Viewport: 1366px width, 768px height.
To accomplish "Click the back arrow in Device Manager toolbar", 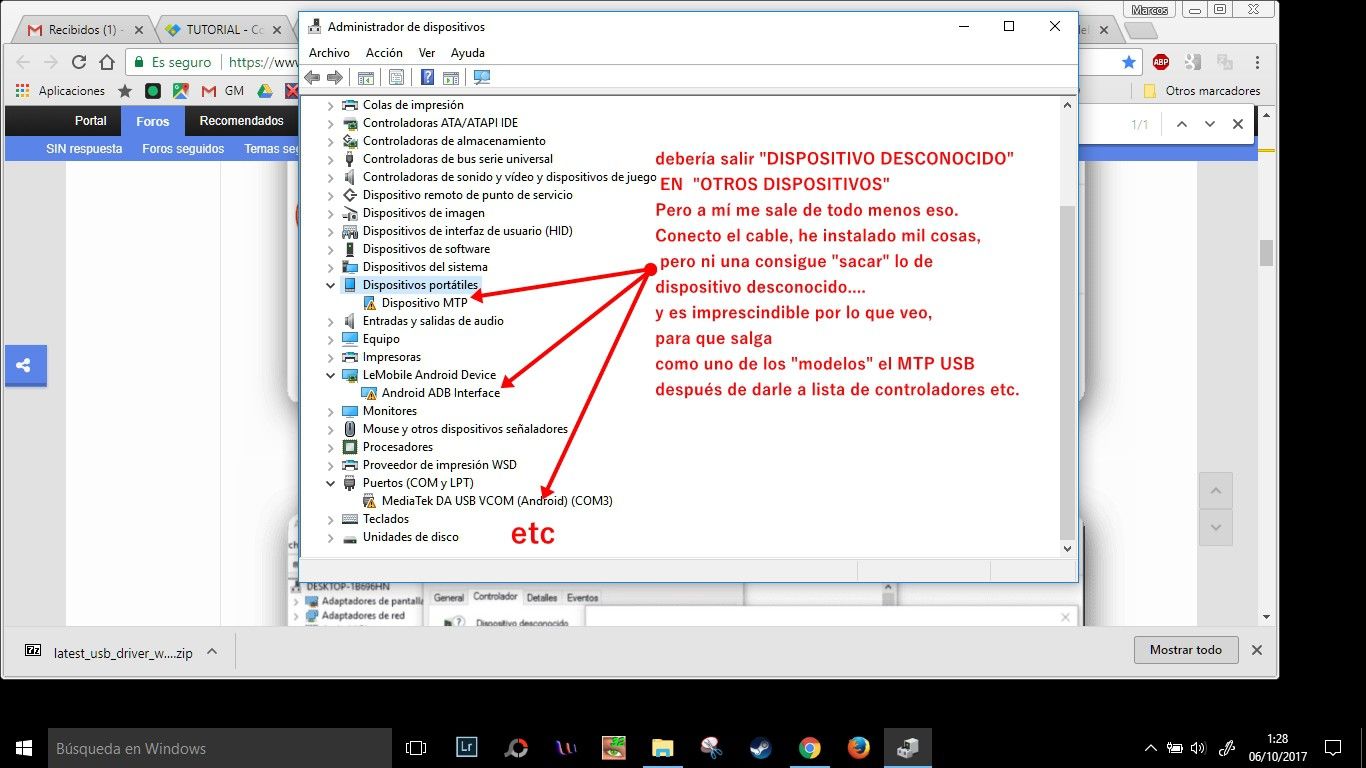I will coord(312,78).
